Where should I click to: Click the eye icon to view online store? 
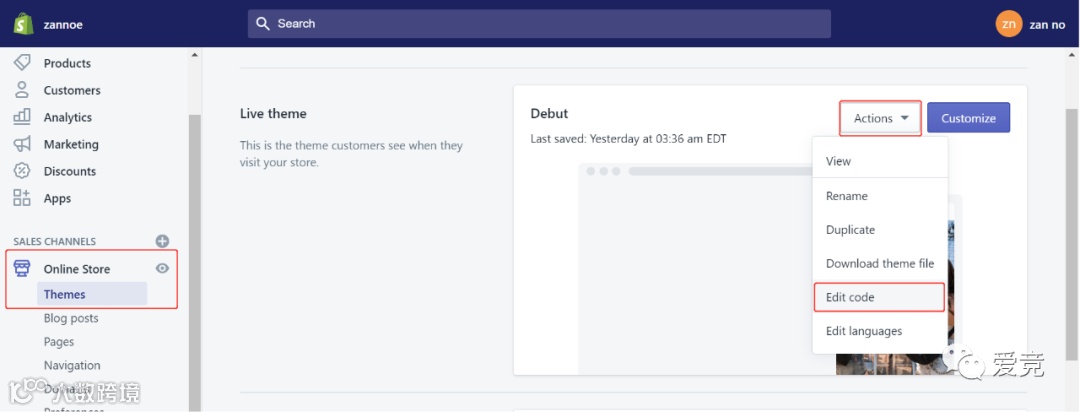(x=162, y=269)
